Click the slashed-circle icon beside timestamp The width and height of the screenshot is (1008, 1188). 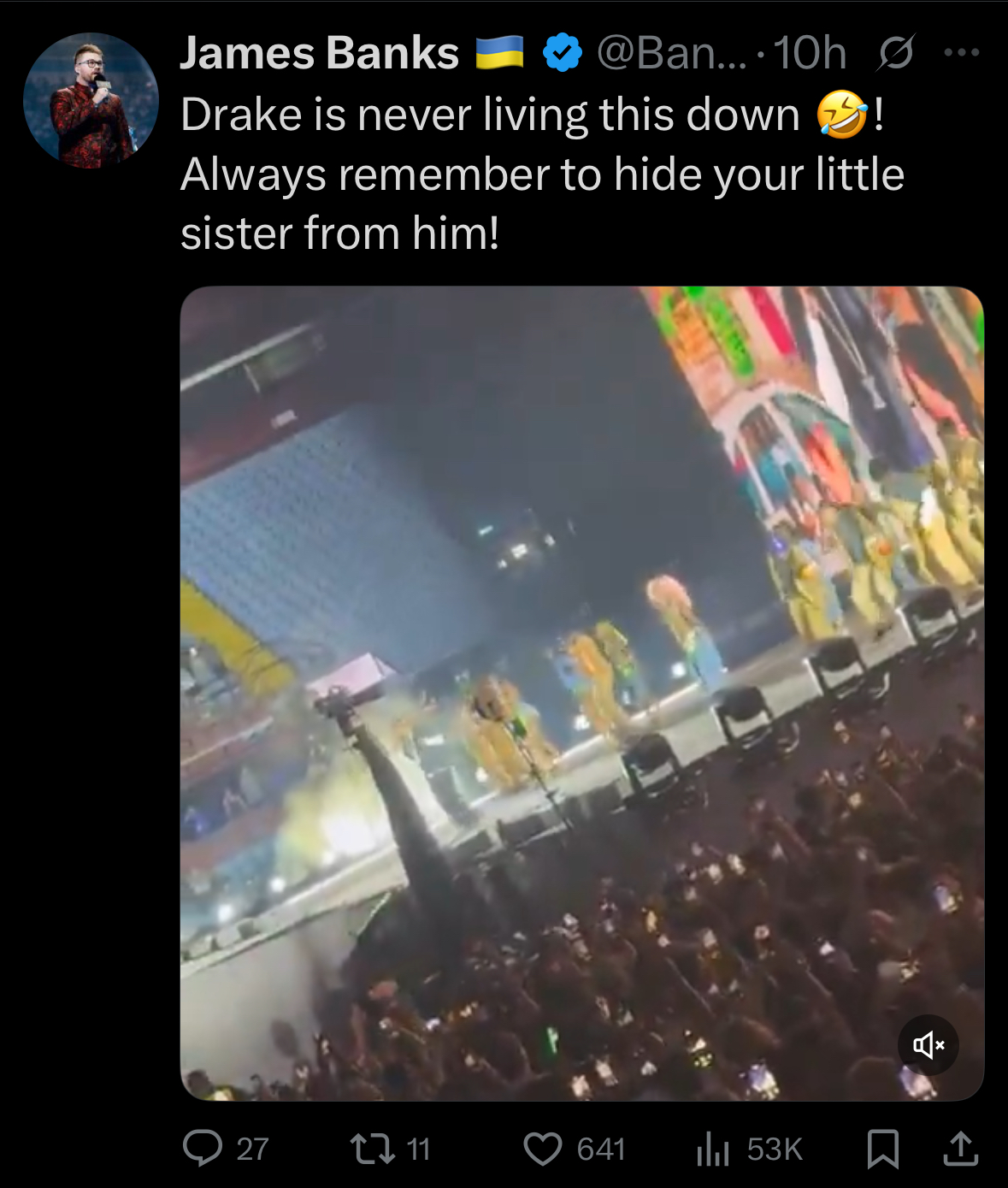[x=896, y=54]
